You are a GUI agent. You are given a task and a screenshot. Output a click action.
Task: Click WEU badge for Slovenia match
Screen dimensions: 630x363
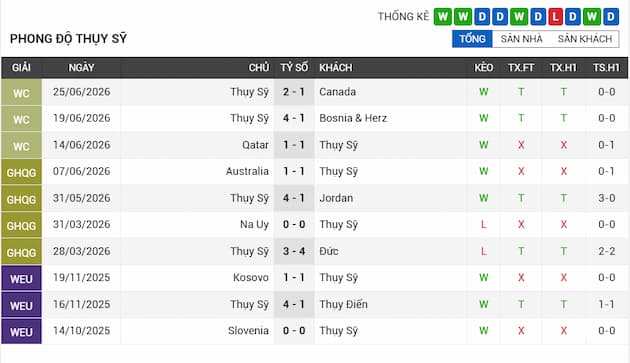[21, 331]
